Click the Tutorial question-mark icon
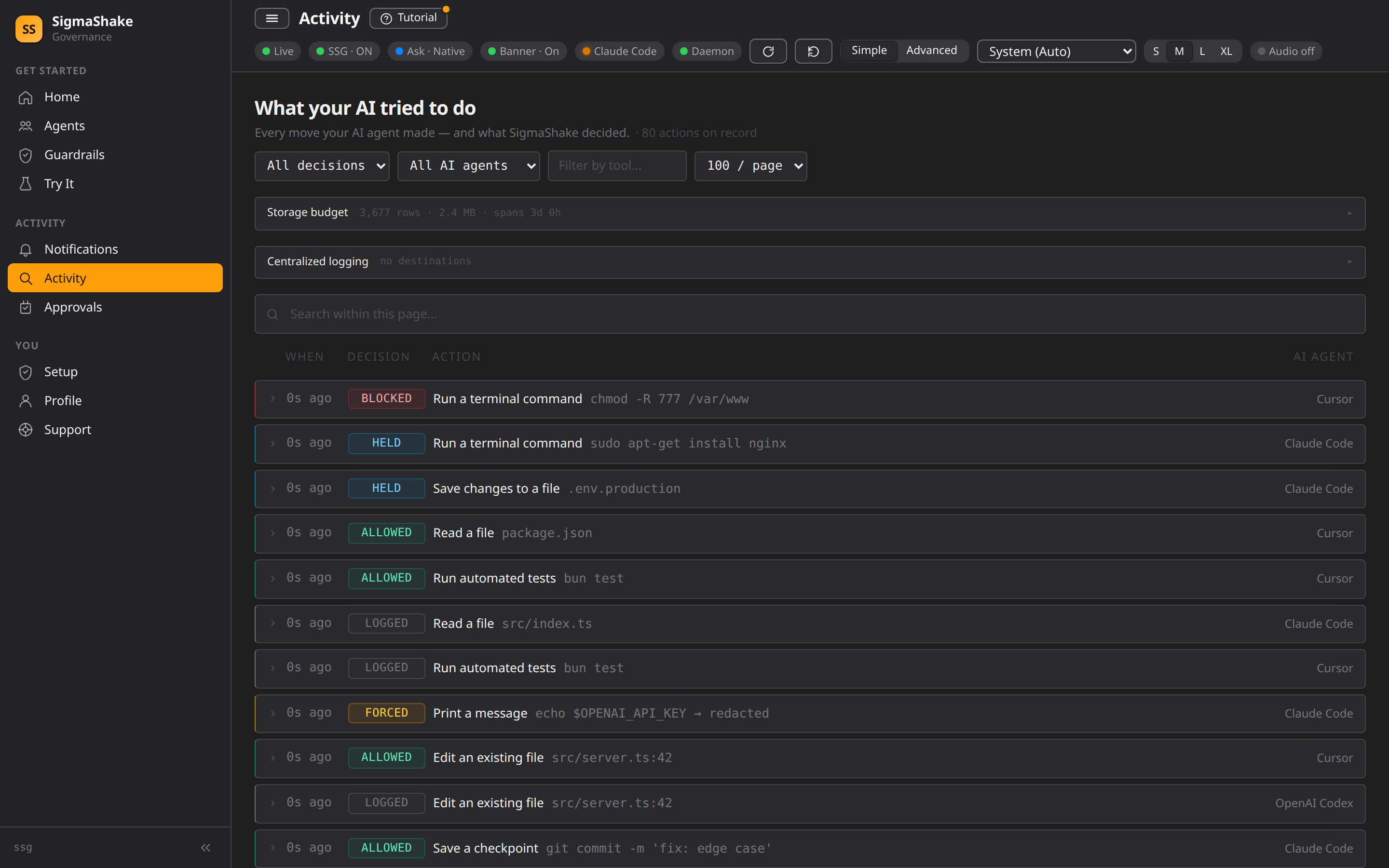The height and width of the screenshot is (868, 1389). (x=386, y=18)
